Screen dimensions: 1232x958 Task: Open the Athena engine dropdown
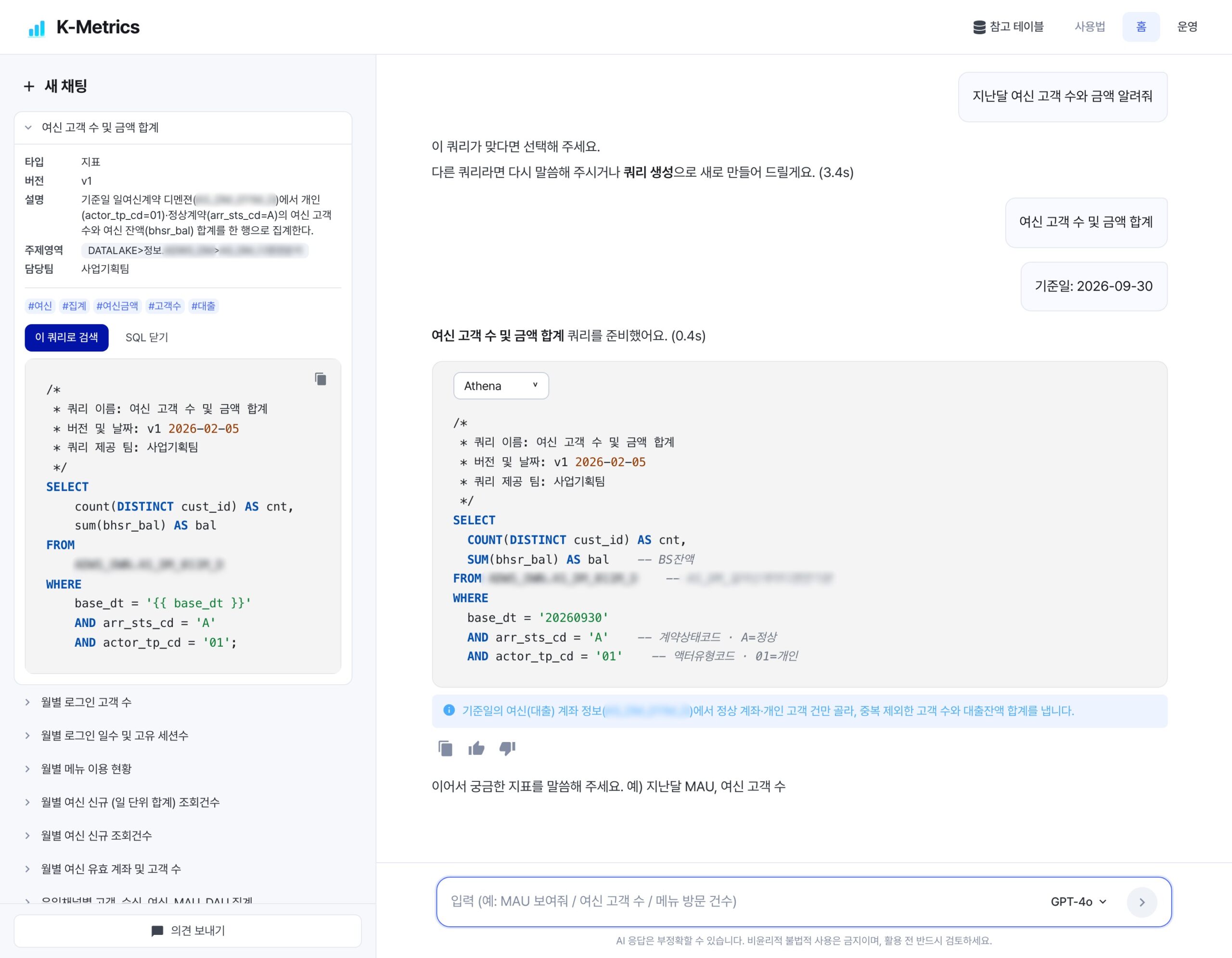click(x=501, y=386)
